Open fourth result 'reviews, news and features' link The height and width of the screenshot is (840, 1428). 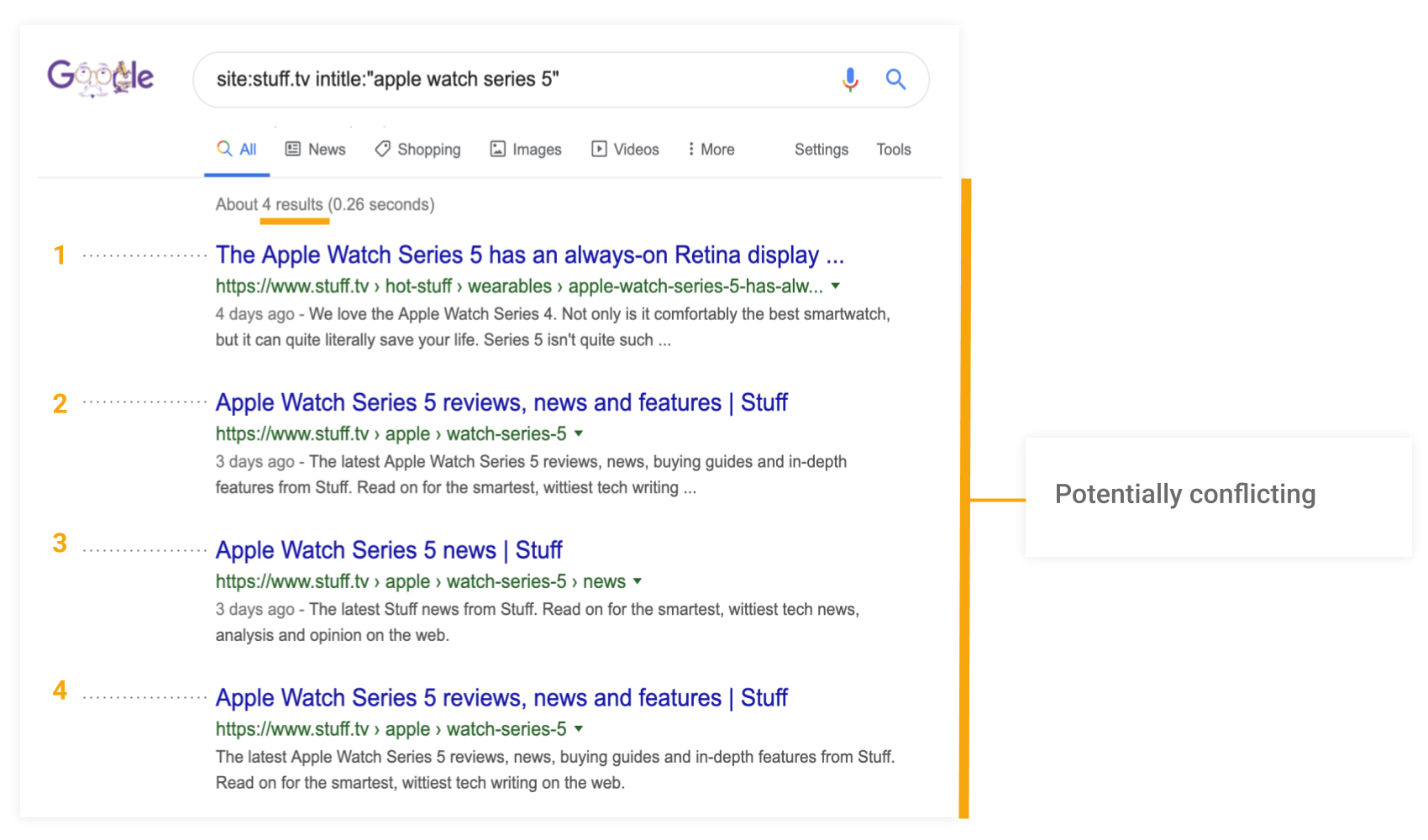coord(501,697)
